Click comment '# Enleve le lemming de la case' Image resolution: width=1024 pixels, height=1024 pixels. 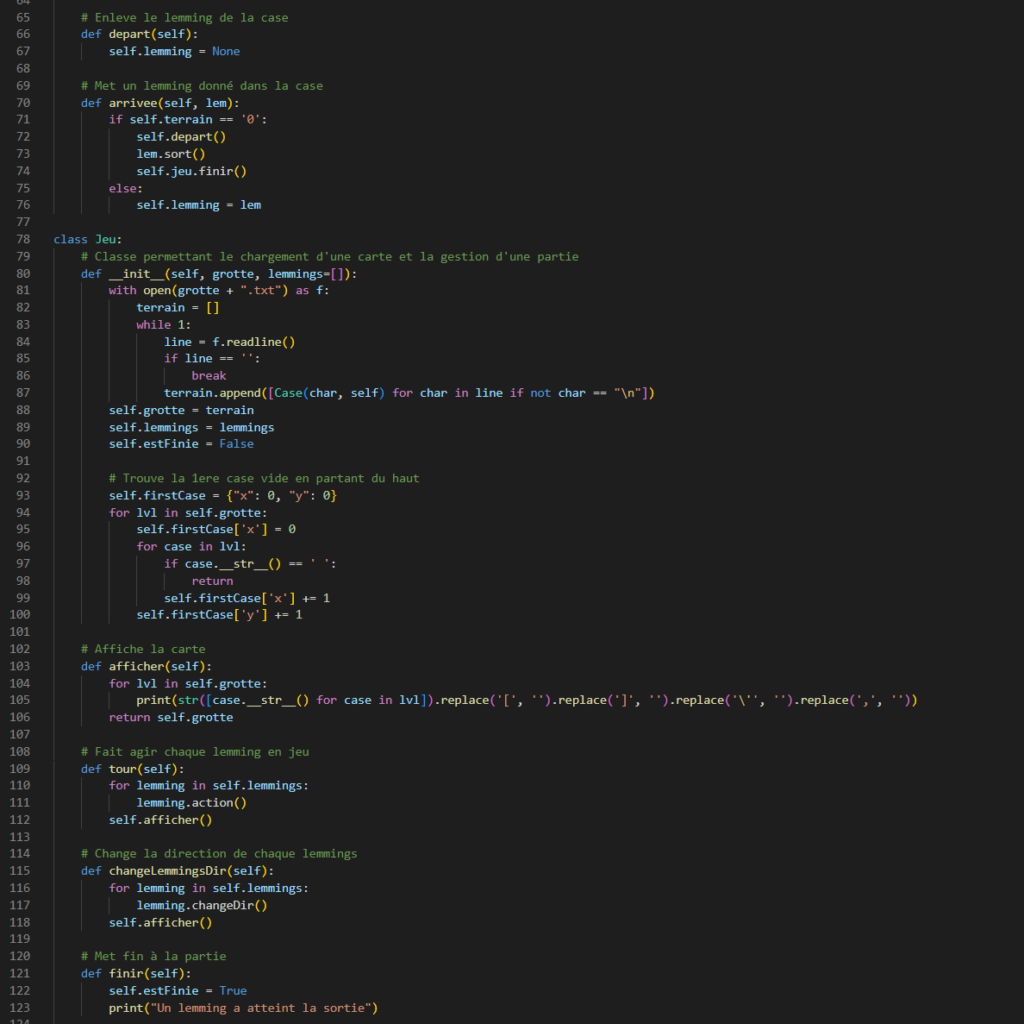point(184,17)
